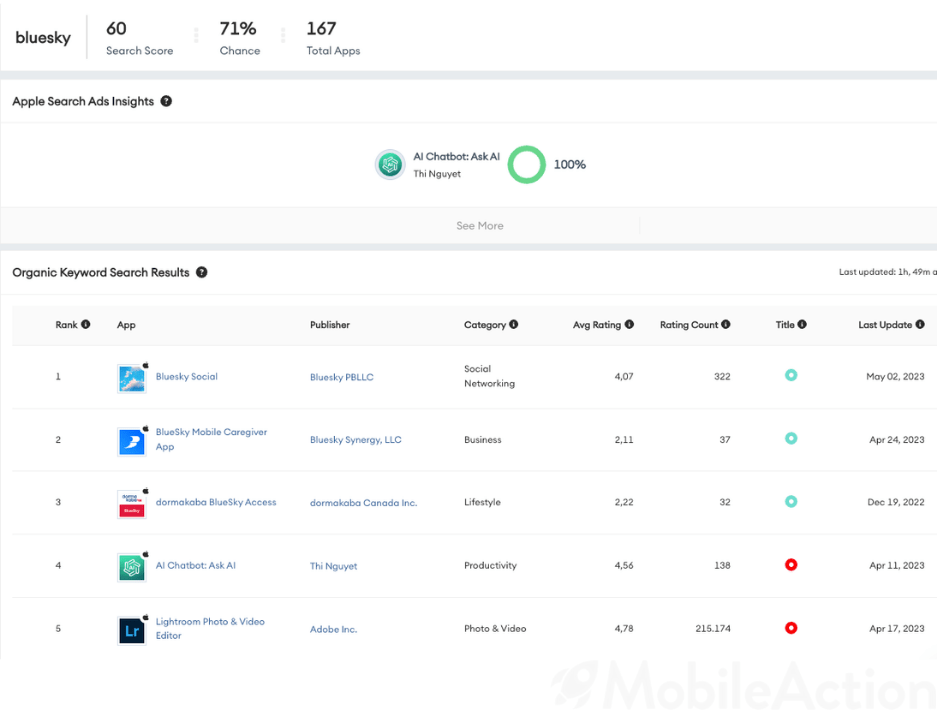Open publisher Bluesky Synergy, LLC
Image resolution: width=941 pixels, height=717 pixels.
click(x=355, y=440)
